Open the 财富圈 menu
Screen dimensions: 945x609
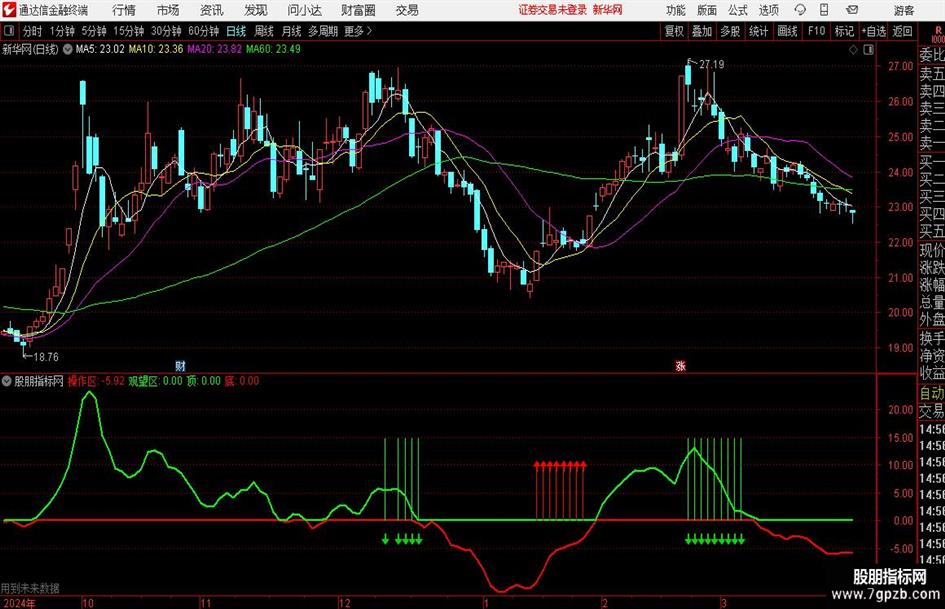point(358,10)
